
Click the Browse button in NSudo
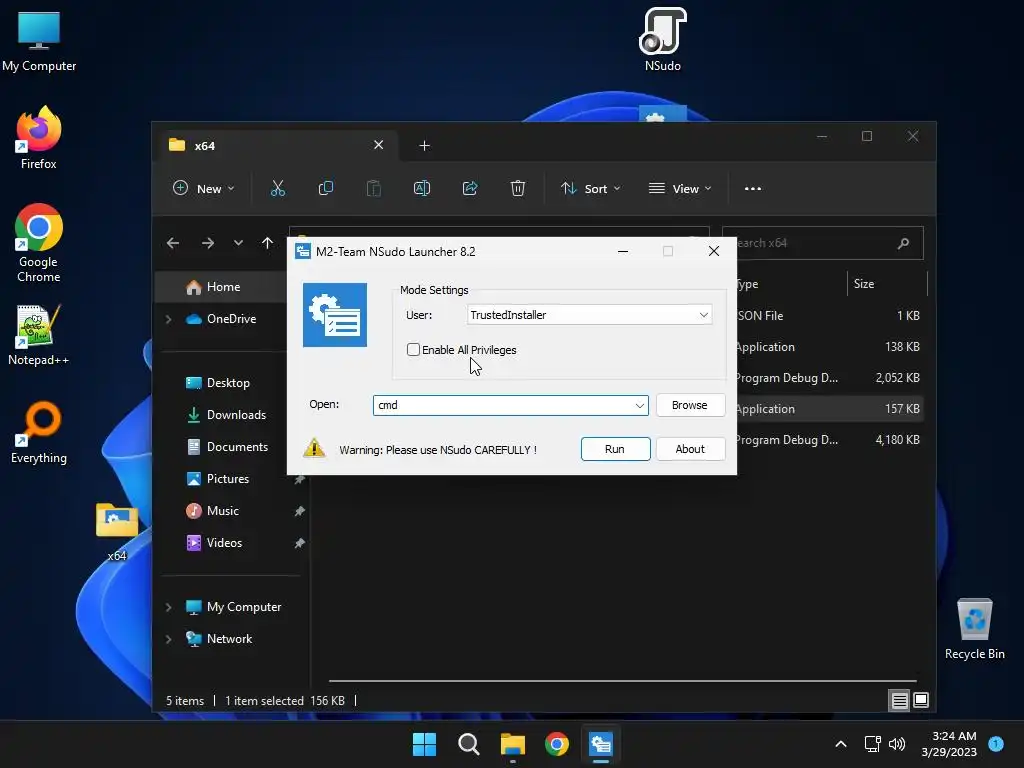[690, 406]
